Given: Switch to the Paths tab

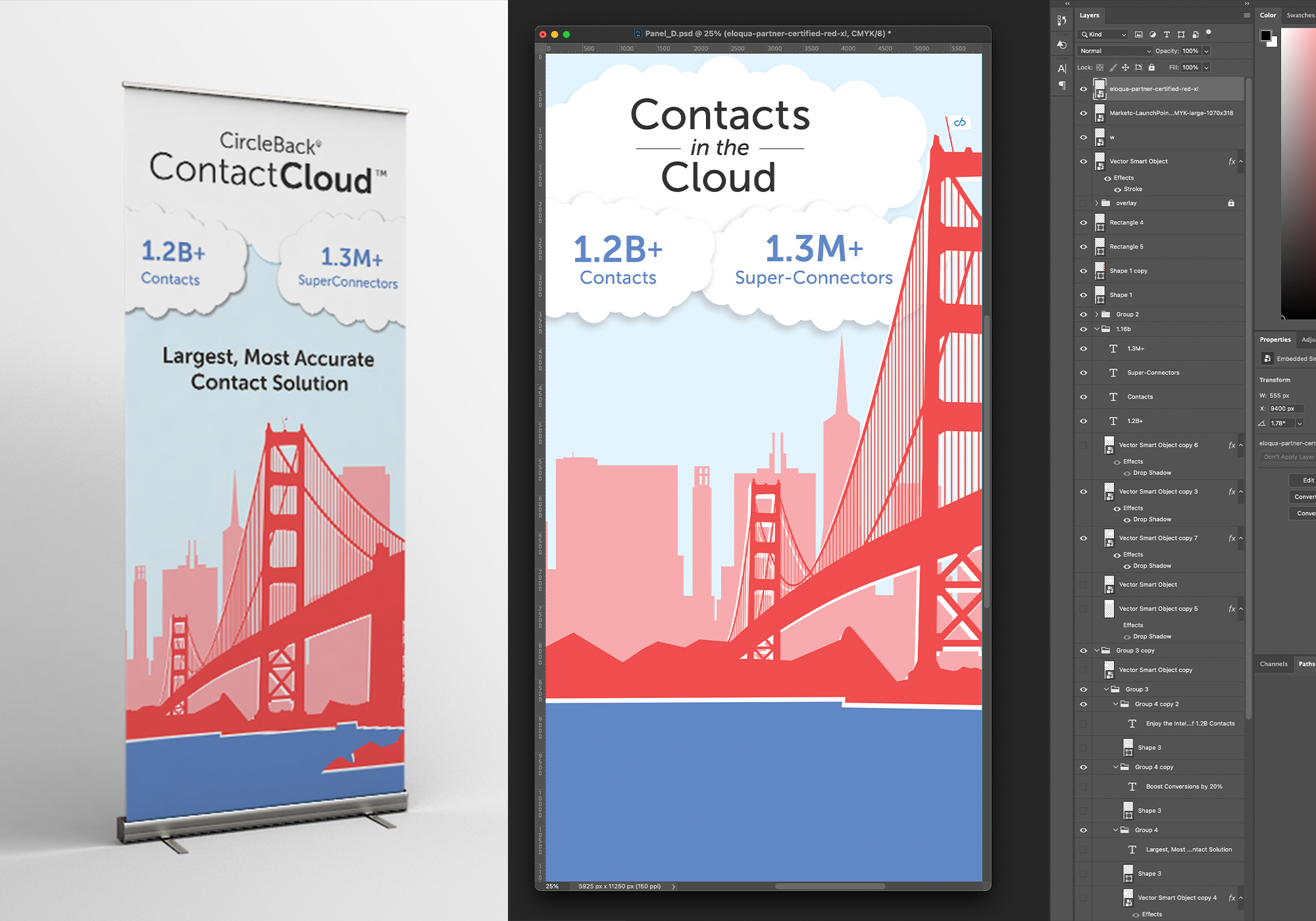Looking at the screenshot, I should (x=1306, y=664).
